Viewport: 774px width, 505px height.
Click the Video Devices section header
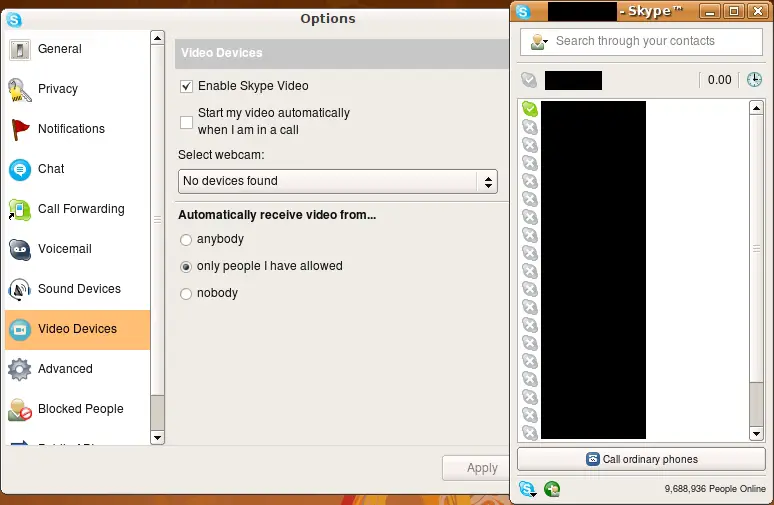(x=342, y=53)
